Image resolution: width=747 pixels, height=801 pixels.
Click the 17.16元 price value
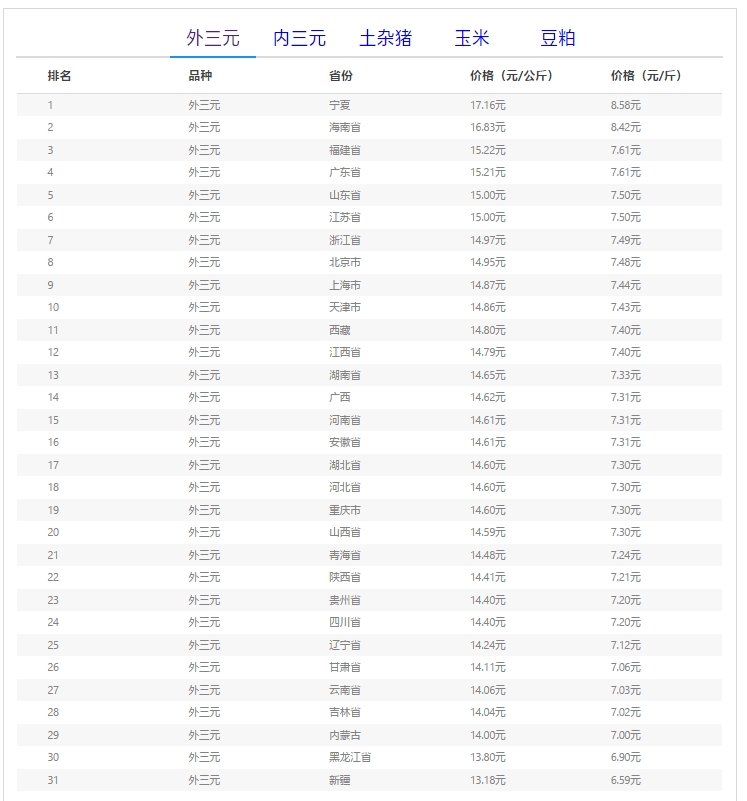click(x=488, y=105)
